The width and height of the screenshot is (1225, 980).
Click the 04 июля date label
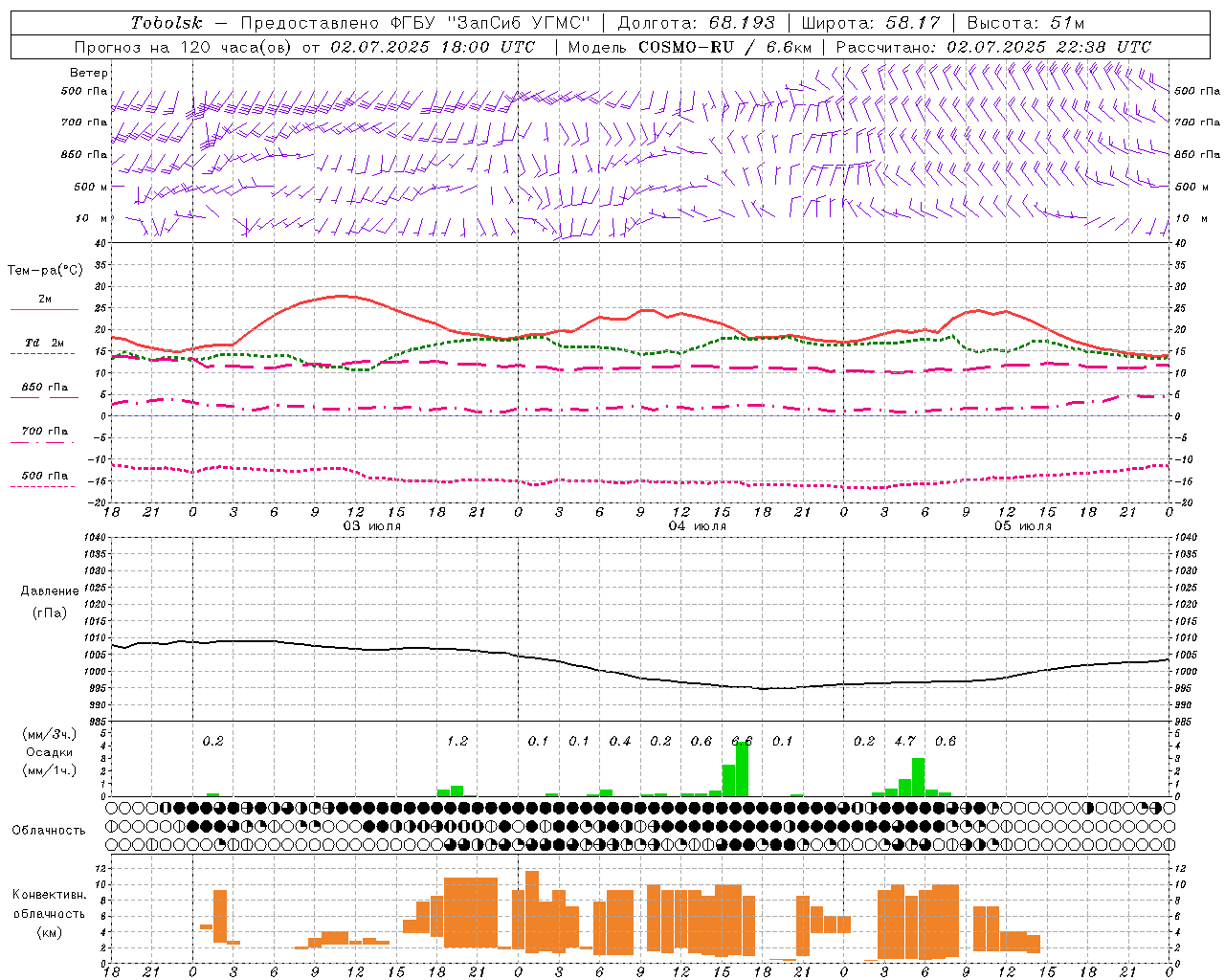tap(698, 526)
